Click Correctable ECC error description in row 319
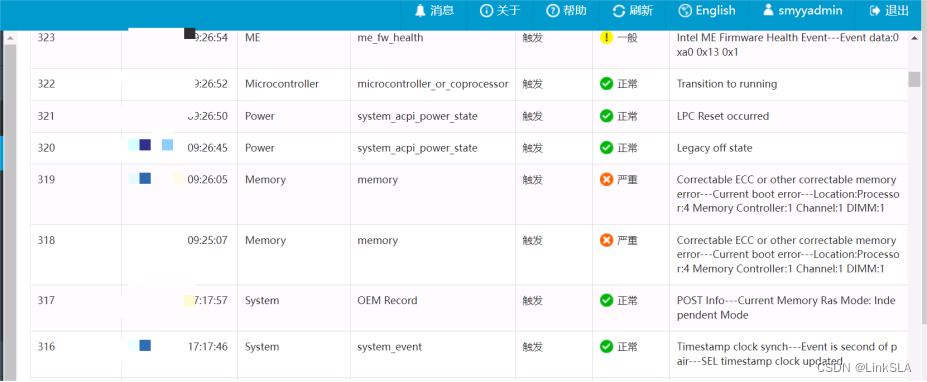This screenshot has width=927, height=382. pyautogui.click(x=787, y=194)
